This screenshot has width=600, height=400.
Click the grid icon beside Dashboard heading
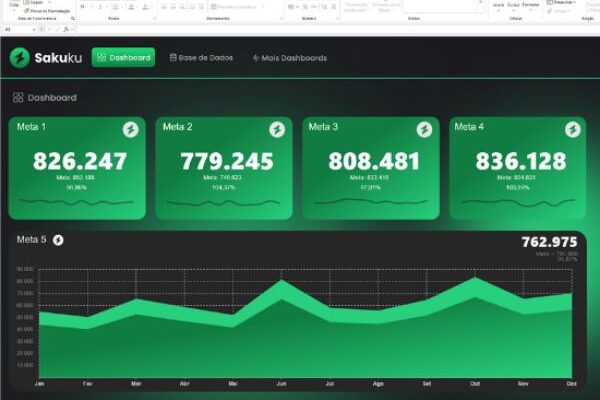18,98
